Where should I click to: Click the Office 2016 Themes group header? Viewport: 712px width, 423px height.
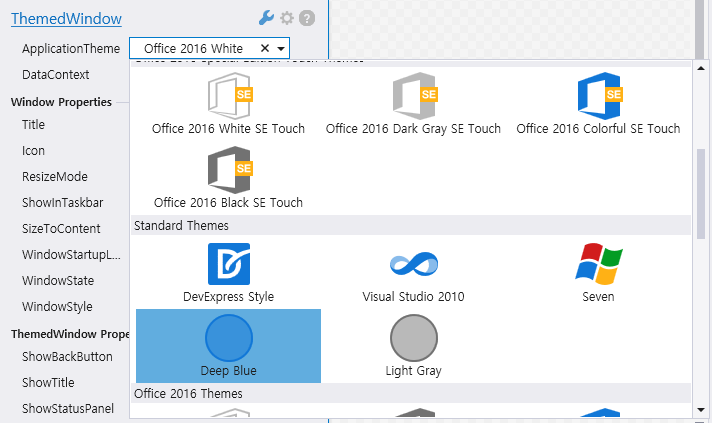pyautogui.click(x=411, y=393)
